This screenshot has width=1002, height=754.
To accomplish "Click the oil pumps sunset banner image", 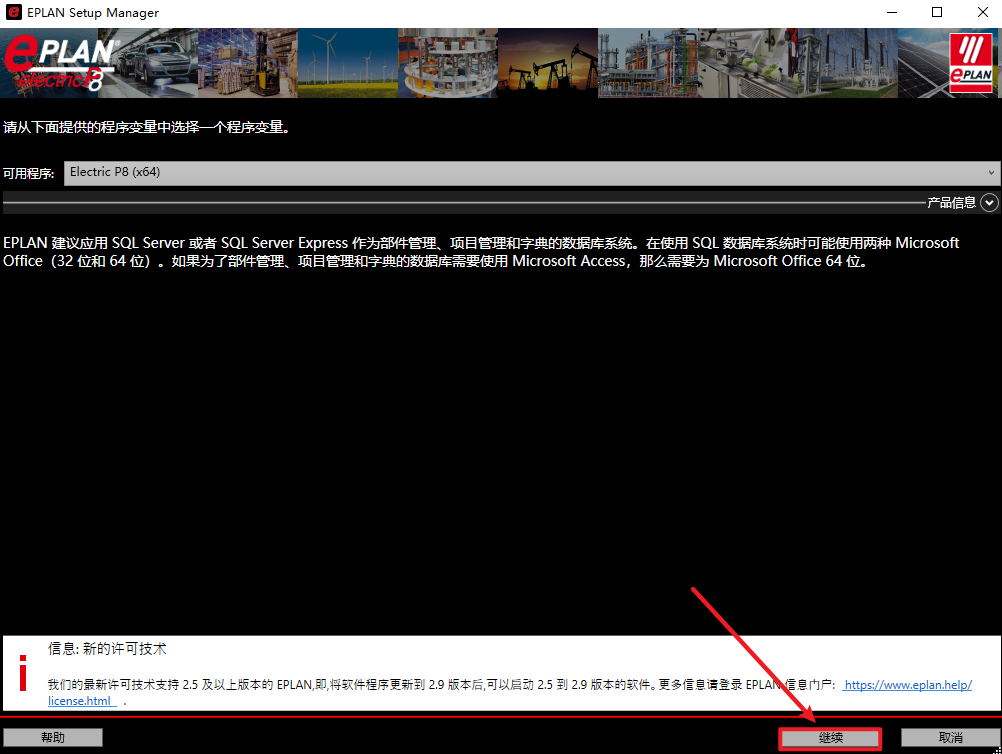I will pos(547,62).
